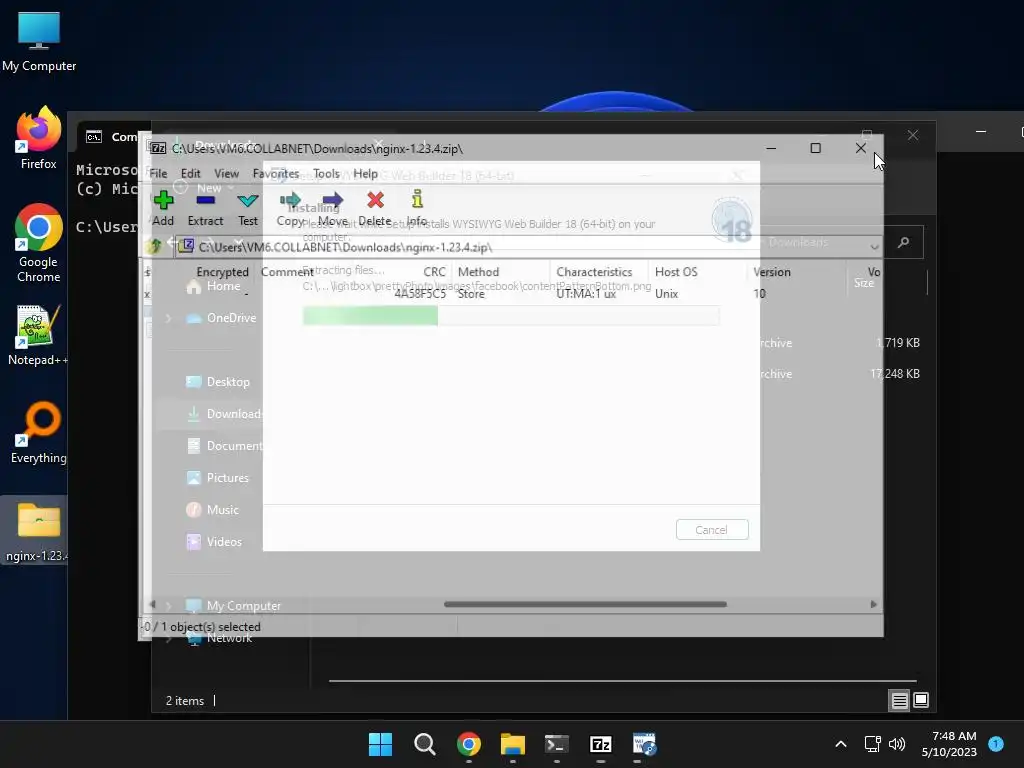This screenshot has height=768, width=1024.
Task: Click the Extract toolbar icon in 7-Zip
Action: tap(205, 208)
